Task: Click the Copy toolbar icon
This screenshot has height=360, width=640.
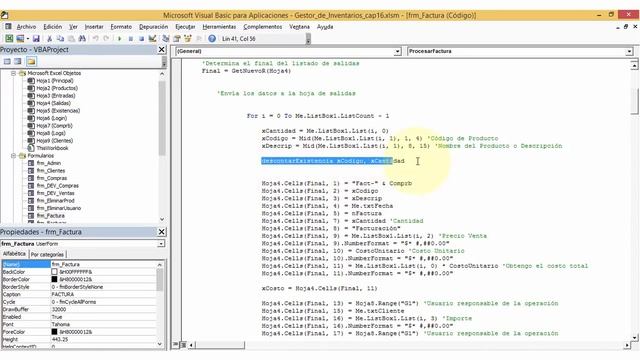Action: click(60, 38)
